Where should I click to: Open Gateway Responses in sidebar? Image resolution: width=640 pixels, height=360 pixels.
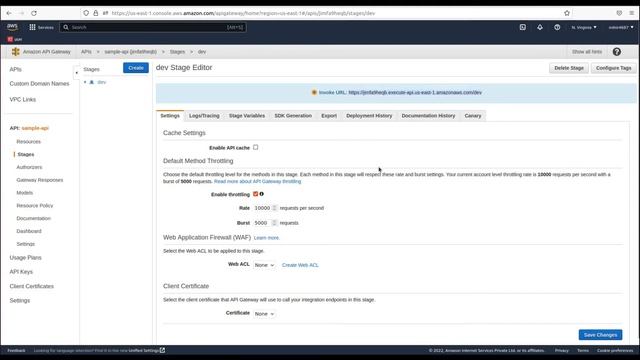coord(40,180)
